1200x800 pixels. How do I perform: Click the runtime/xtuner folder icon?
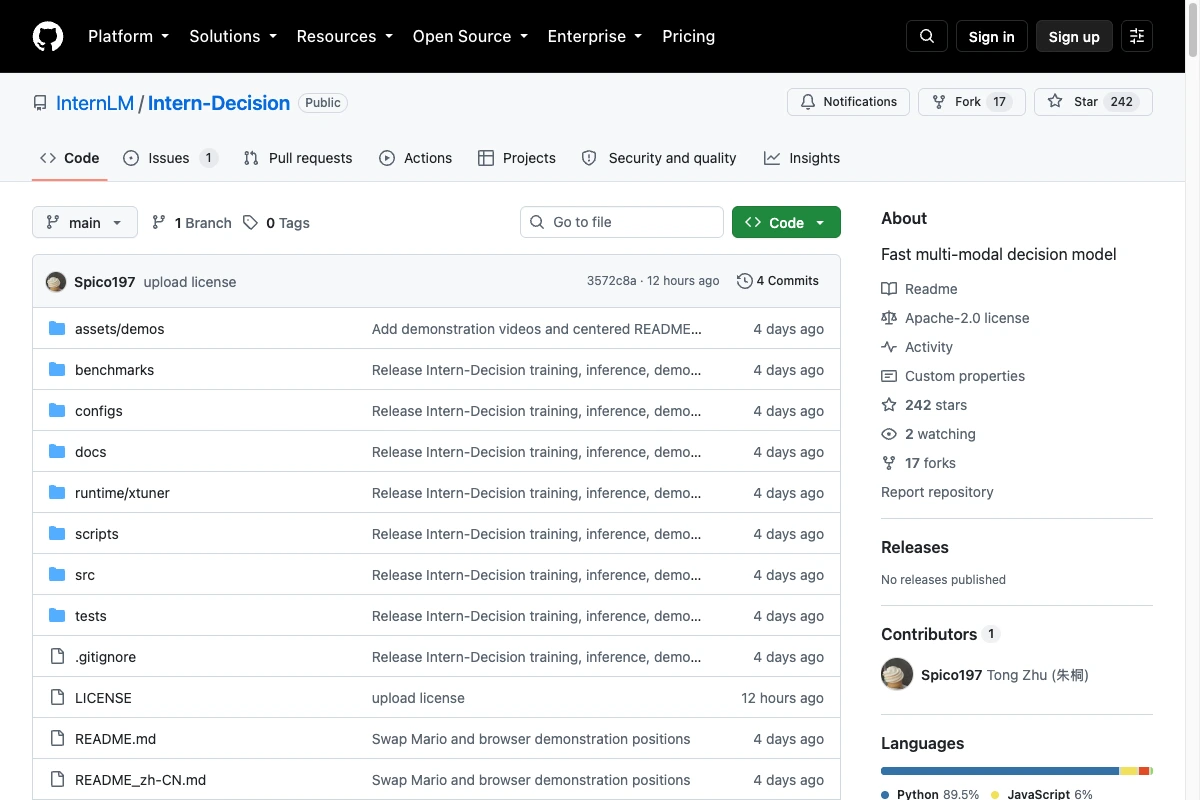pyautogui.click(x=57, y=492)
